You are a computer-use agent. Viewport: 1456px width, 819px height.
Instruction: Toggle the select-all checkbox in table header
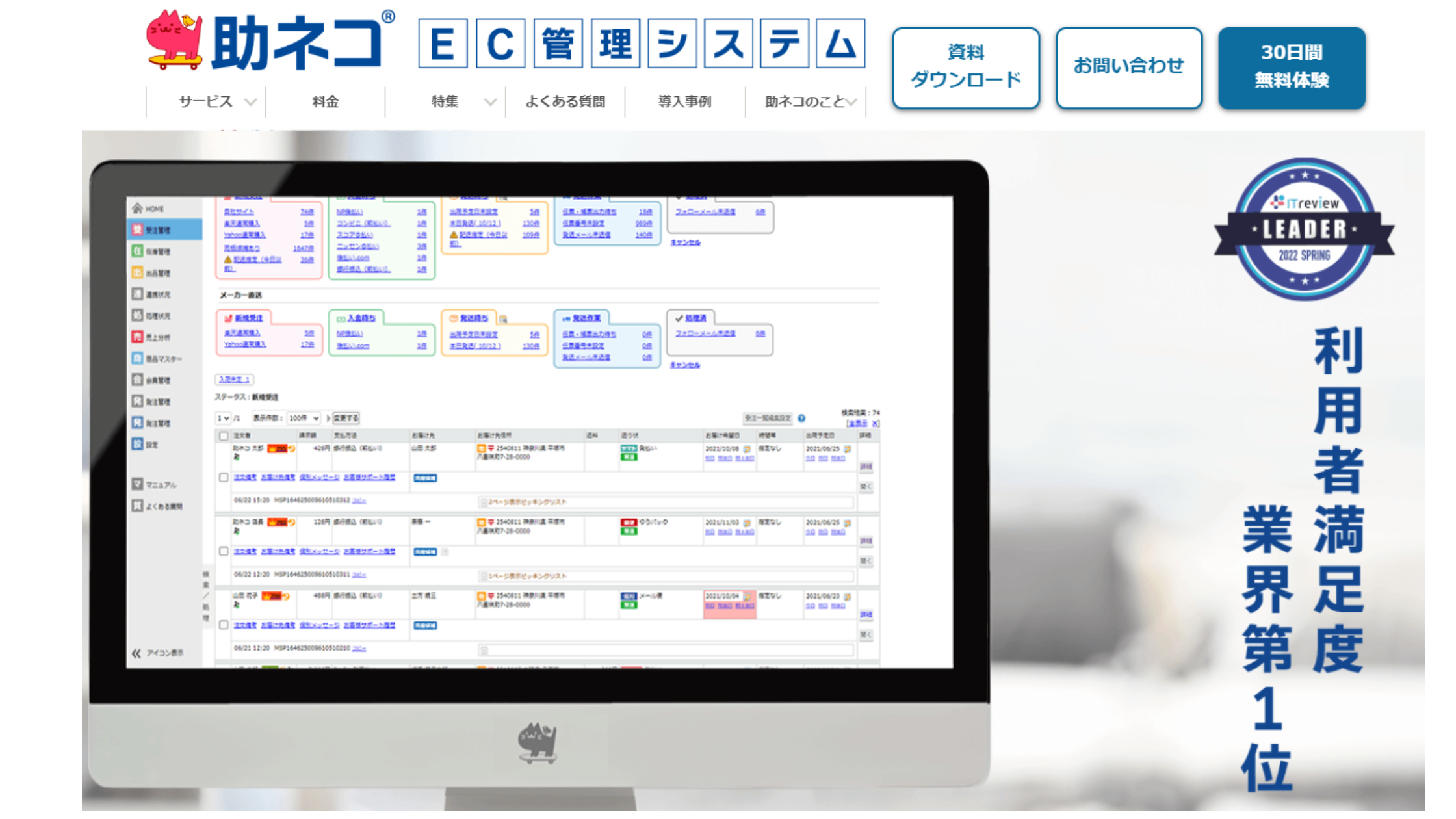coord(224,435)
